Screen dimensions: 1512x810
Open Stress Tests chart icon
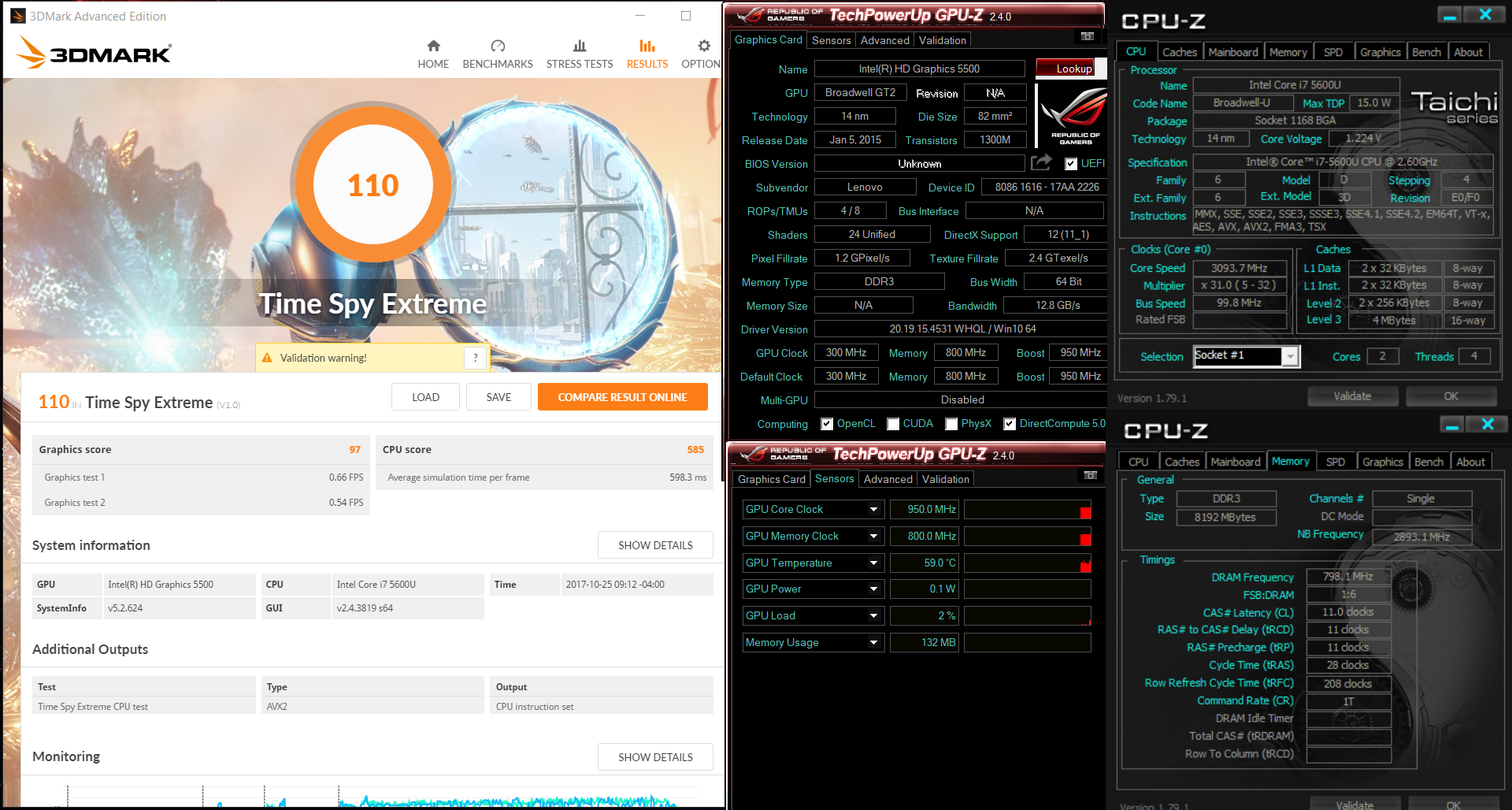point(580,46)
